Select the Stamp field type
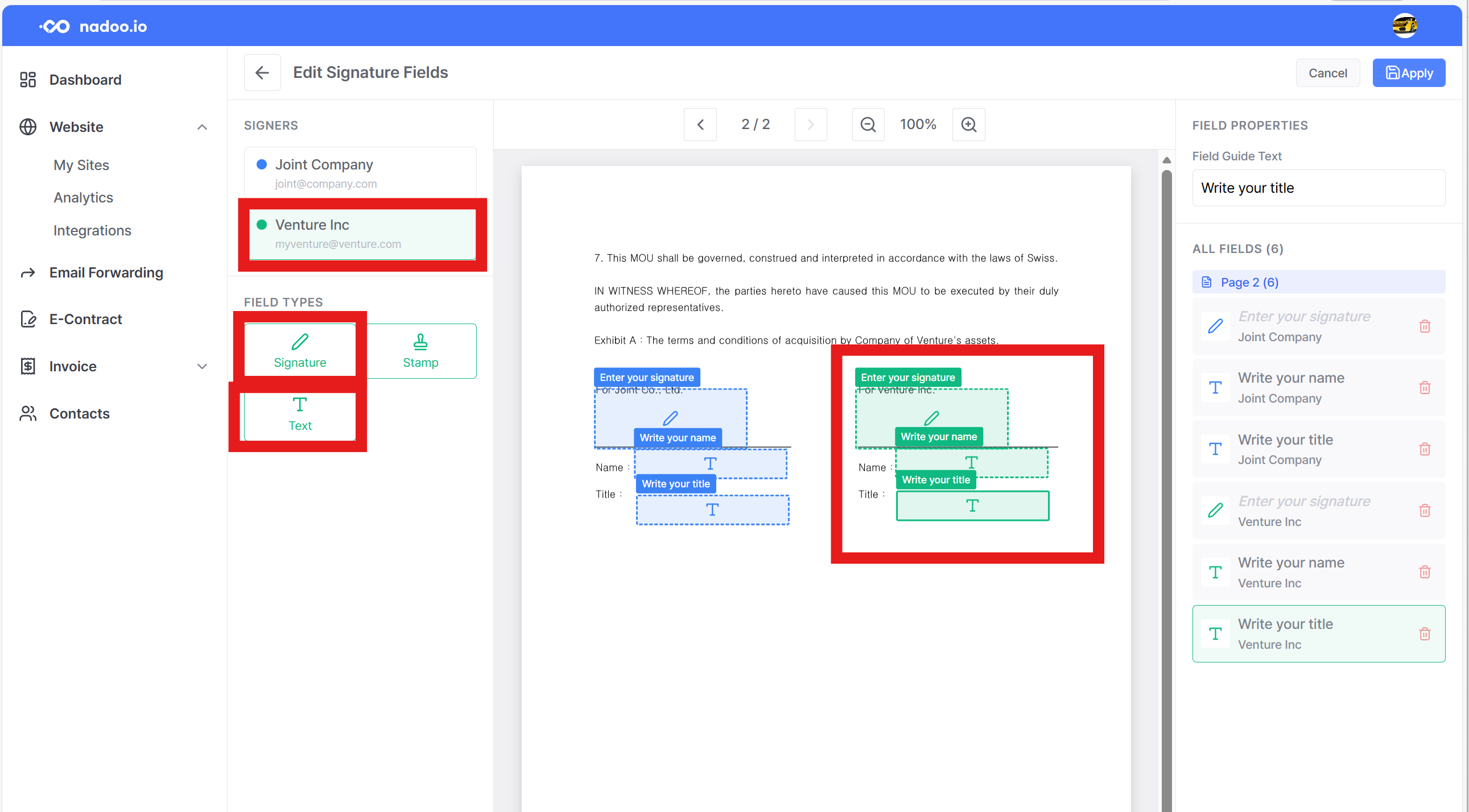This screenshot has width=1469, height=812. (421, 351)
